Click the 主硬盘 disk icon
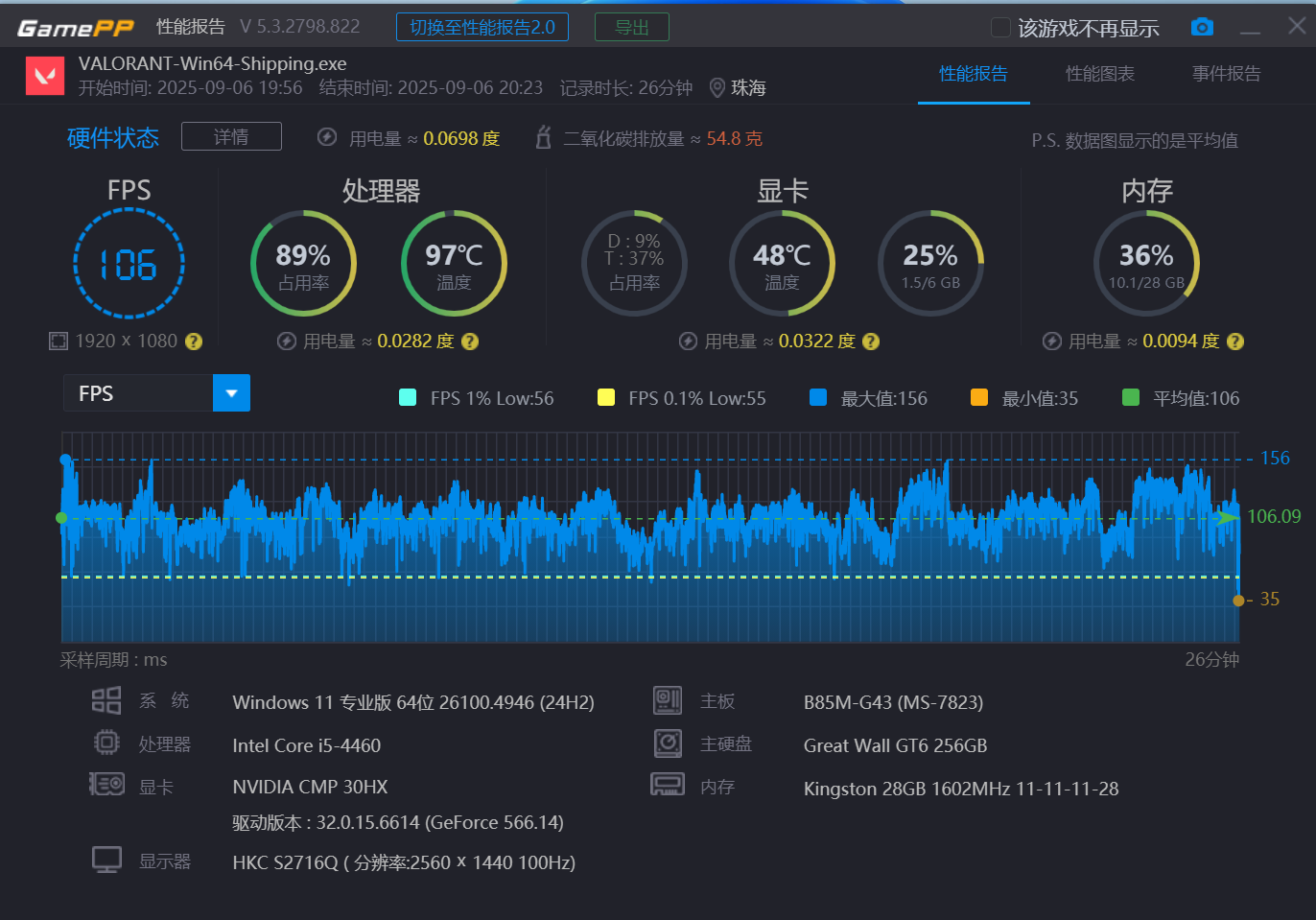This screenshot has width=1316, height=920. point(668,743)
